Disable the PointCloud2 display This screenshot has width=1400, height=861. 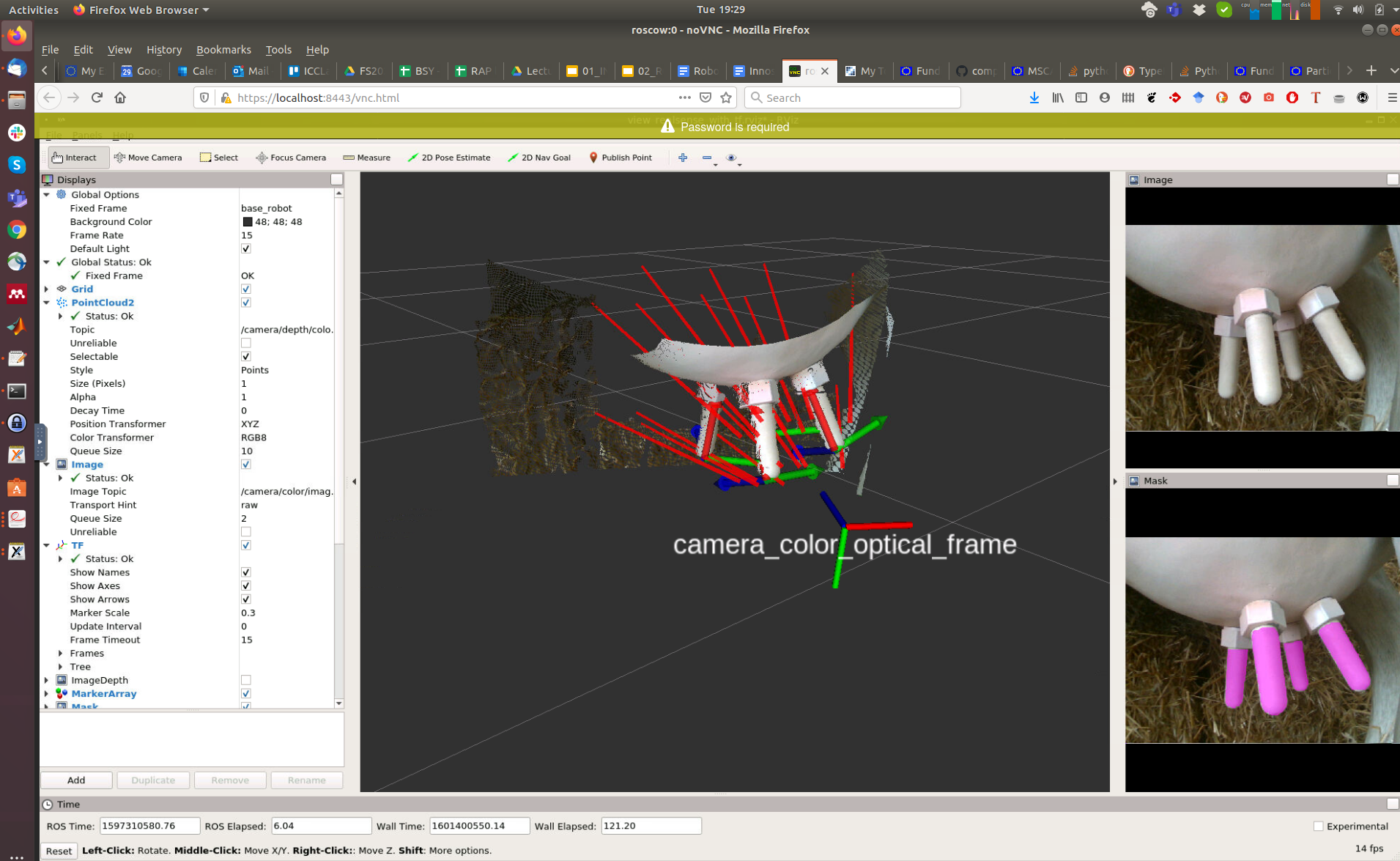click(246, 303)
